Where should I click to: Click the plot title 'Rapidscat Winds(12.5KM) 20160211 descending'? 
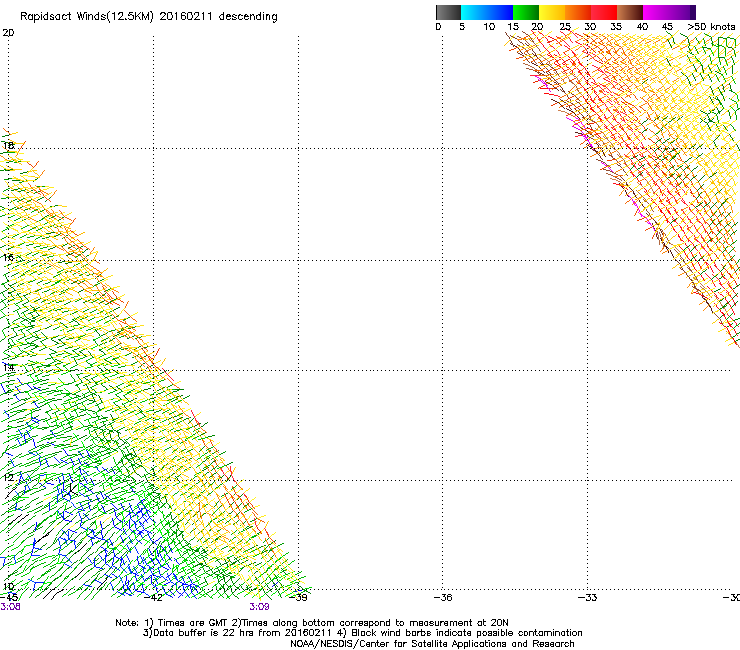[149, 17]
